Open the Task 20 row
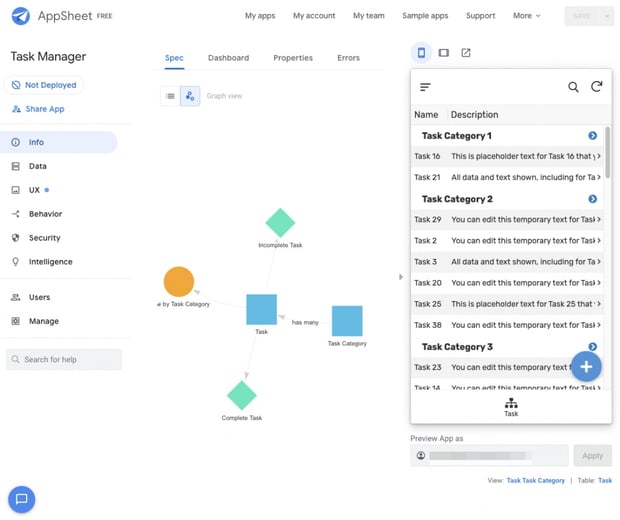Viewport: 620px width, 520px height. [x=507, y=283]
